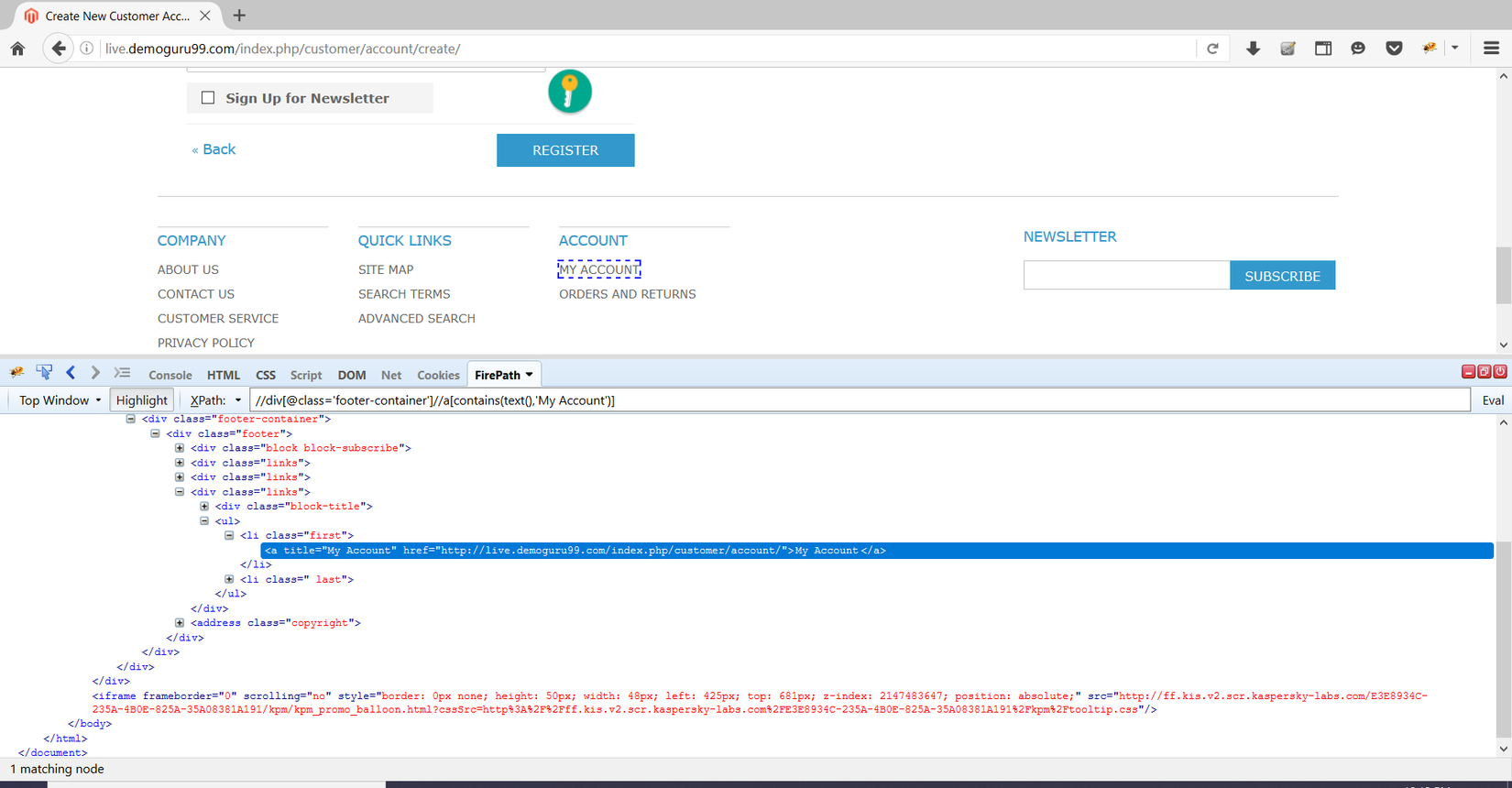Image resolution: width=1512 pixels, height=788 pixels.
Task: Activate the Firebug element inspector icon
Action: (x=44, y=373)
